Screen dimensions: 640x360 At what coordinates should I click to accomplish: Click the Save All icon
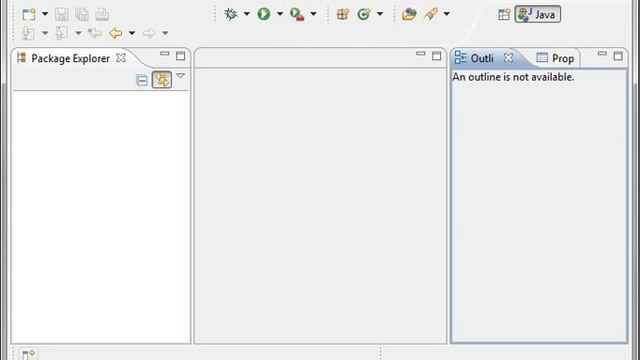[82, 15]
